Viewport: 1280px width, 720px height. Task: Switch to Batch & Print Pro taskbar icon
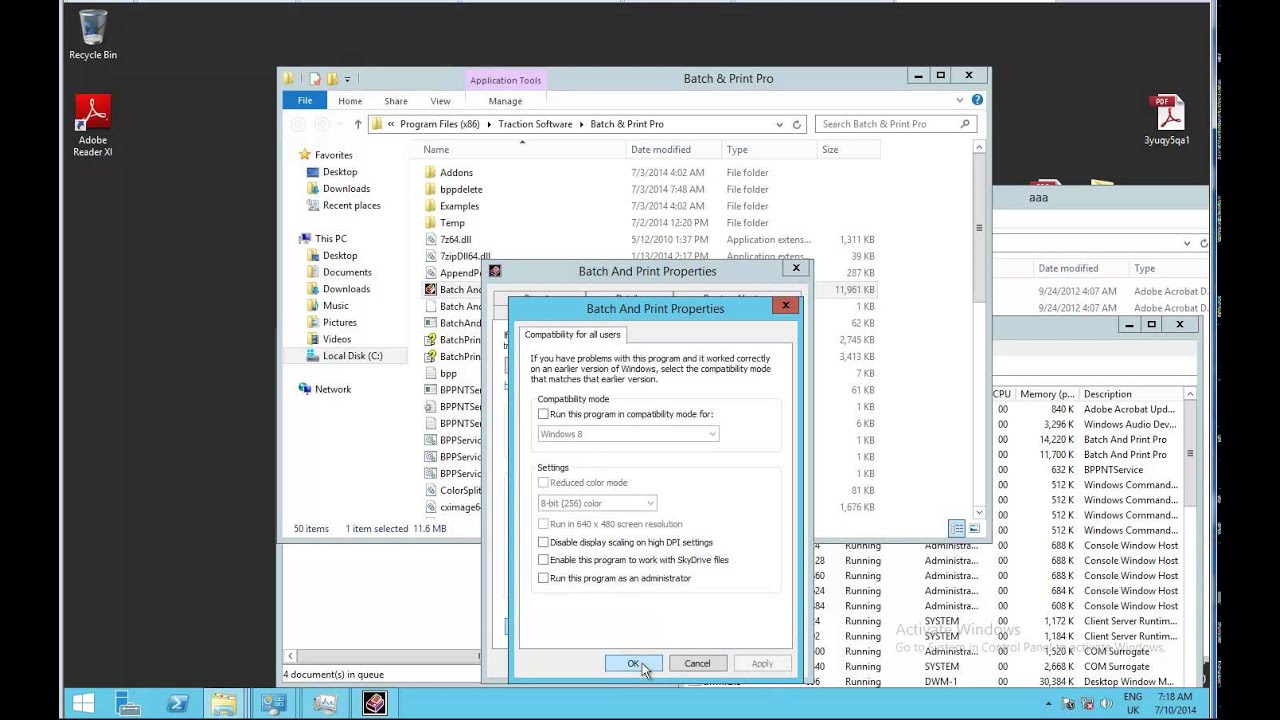coord(374,704)
